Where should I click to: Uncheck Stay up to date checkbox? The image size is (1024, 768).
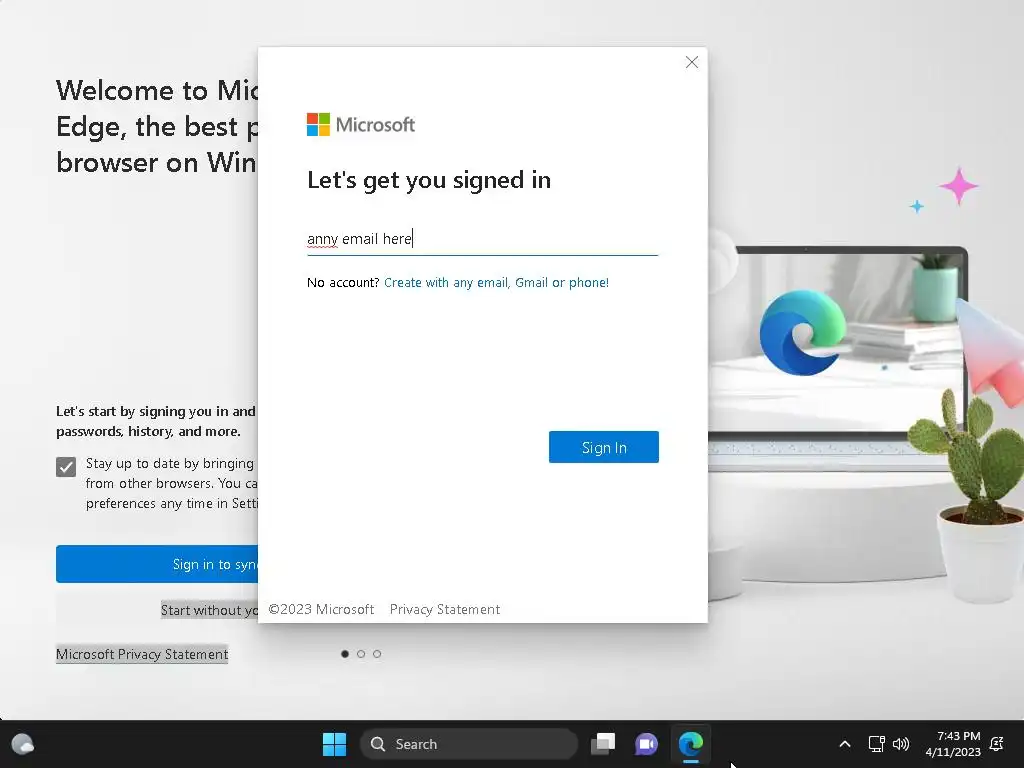[x=66, y=466]
